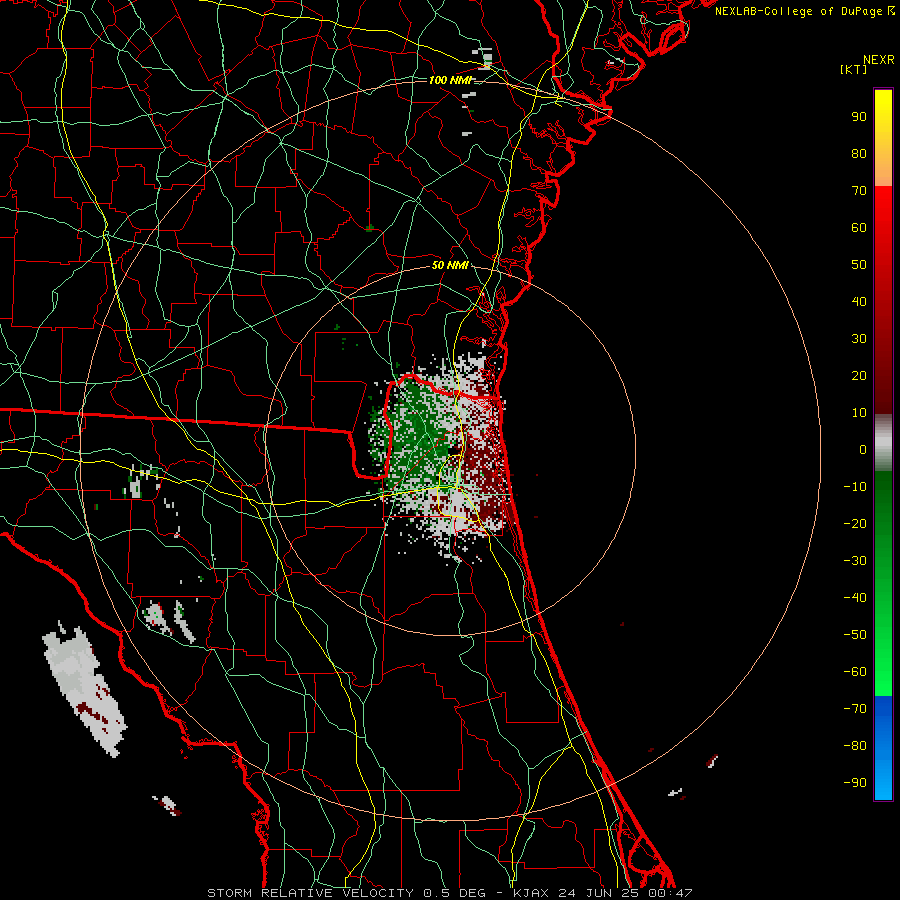Image resolution: width=900 pixels, height=900 pixels.
Task: Click the 60 value on velocity scale
Action: click(x=859, y=228)
